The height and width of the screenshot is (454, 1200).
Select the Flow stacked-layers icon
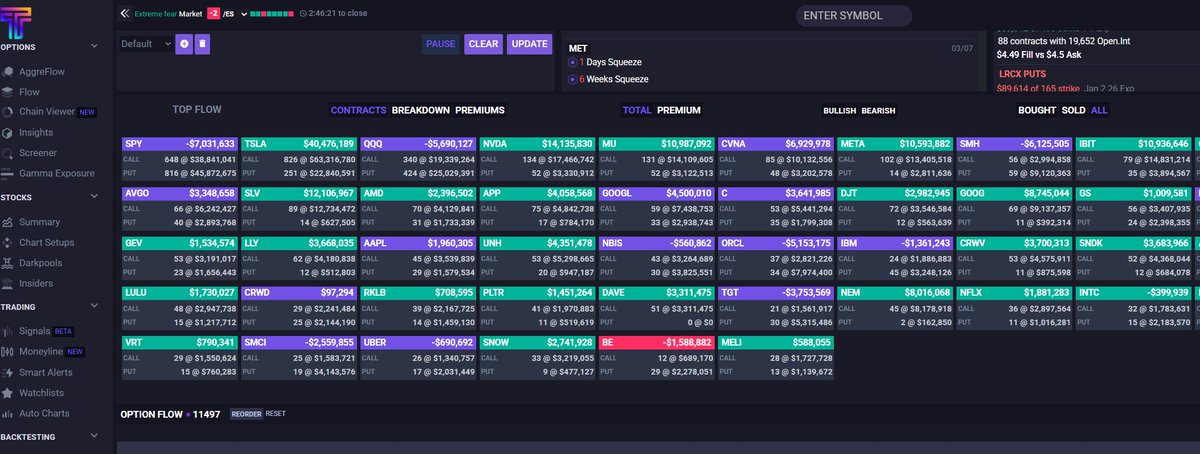coord(9,92)
